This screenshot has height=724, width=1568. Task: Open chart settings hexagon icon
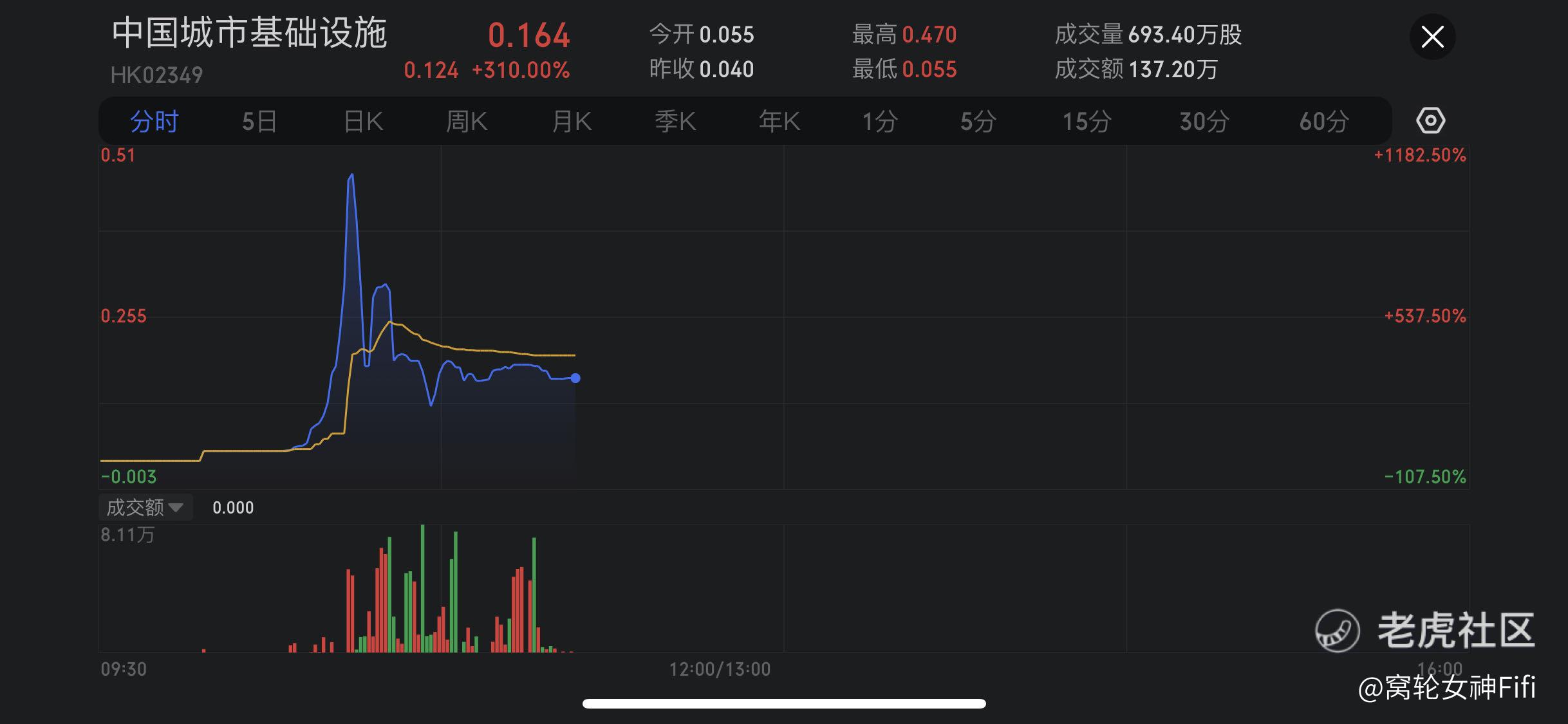[1430, 121]
